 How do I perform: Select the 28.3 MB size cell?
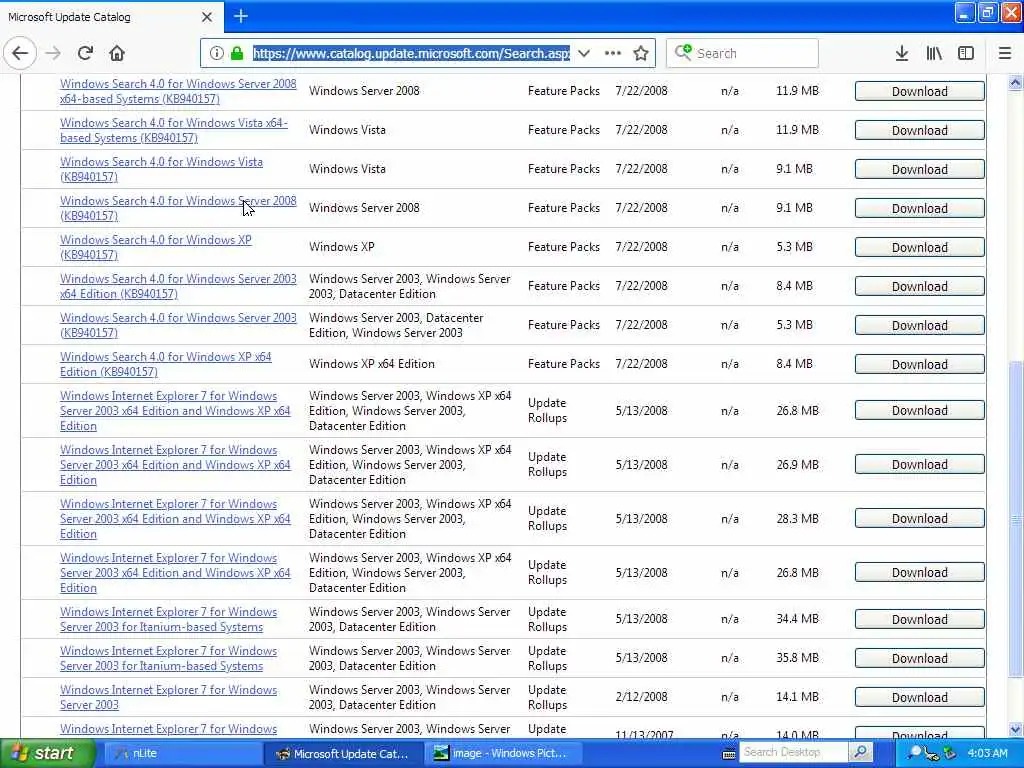[x=797, y=519]
